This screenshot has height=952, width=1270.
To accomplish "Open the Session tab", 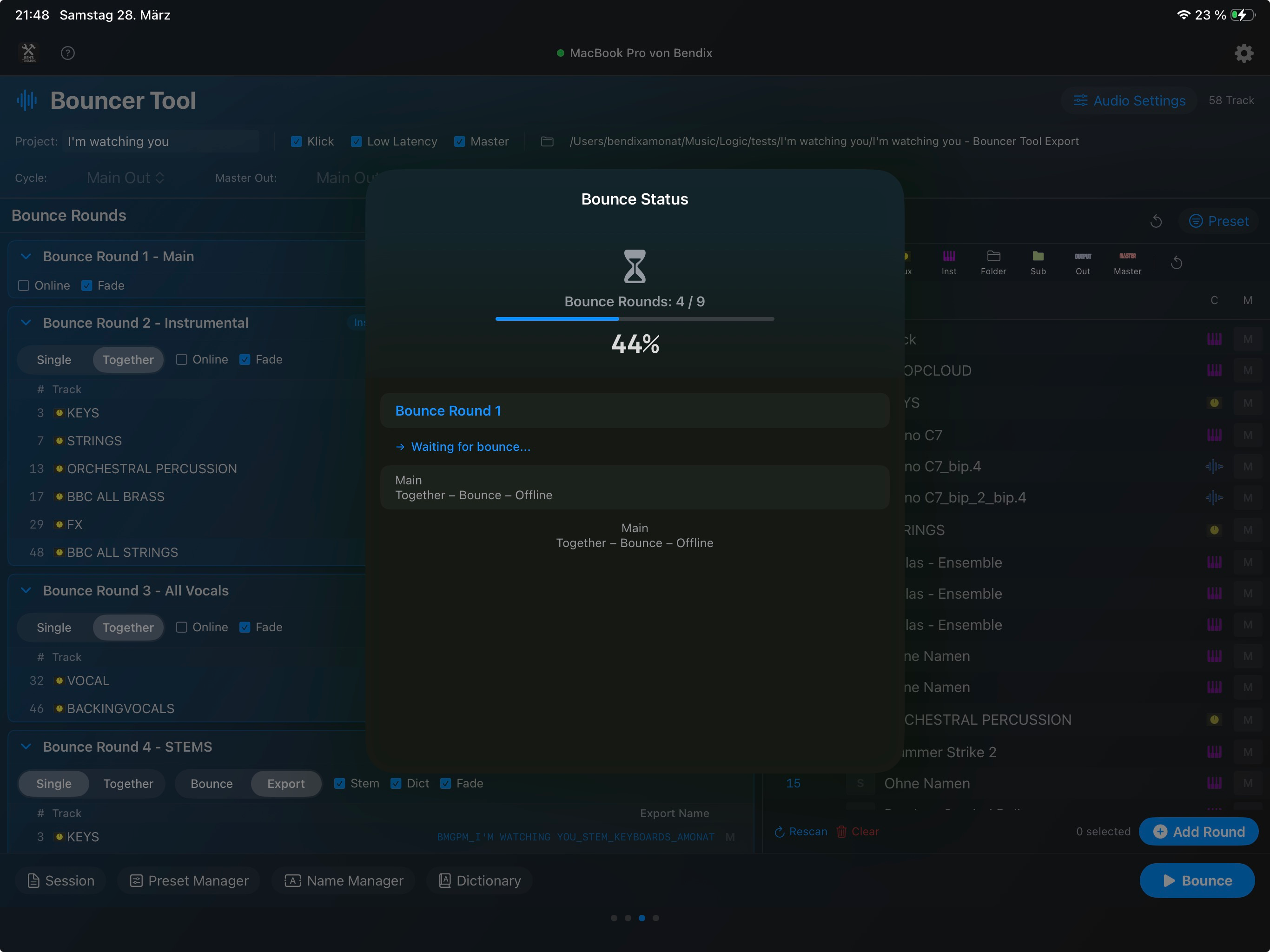I will tap(61, 880).
